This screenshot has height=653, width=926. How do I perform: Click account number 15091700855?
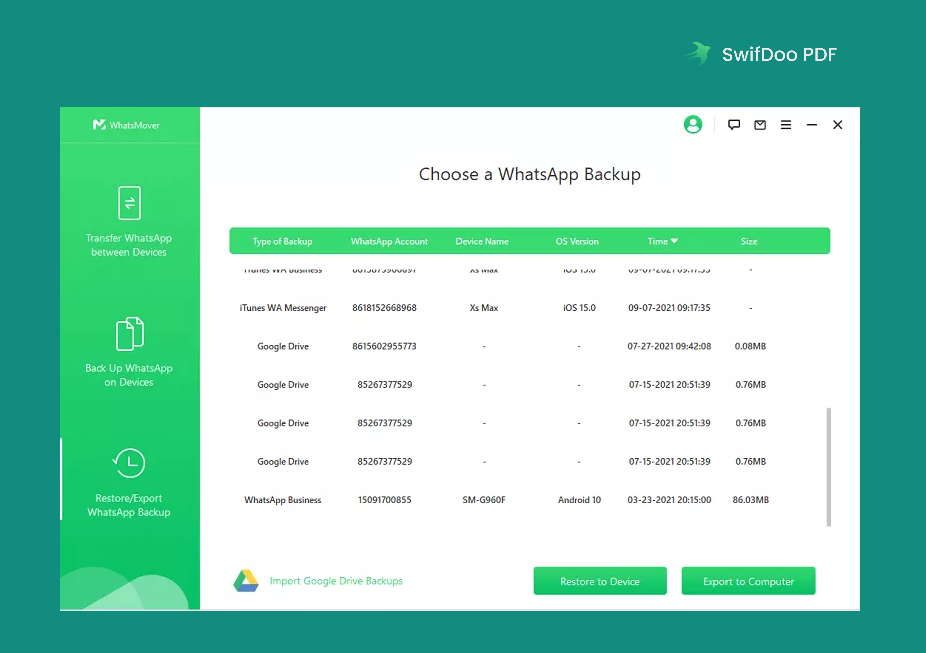pyautogui.click(x=384, y=499)
